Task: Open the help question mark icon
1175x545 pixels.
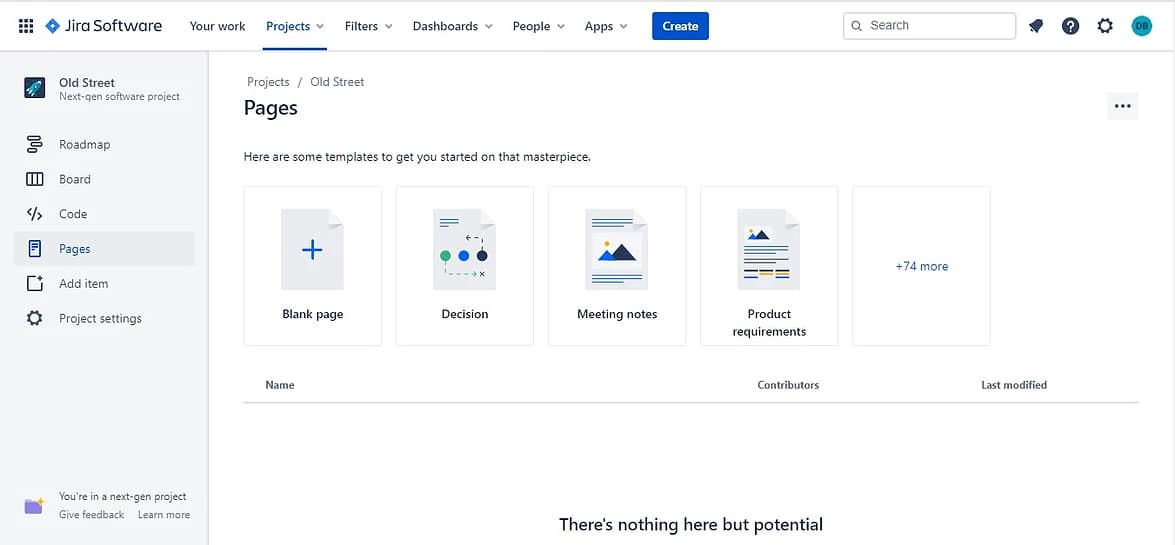Action: [x=1070, y=26]
